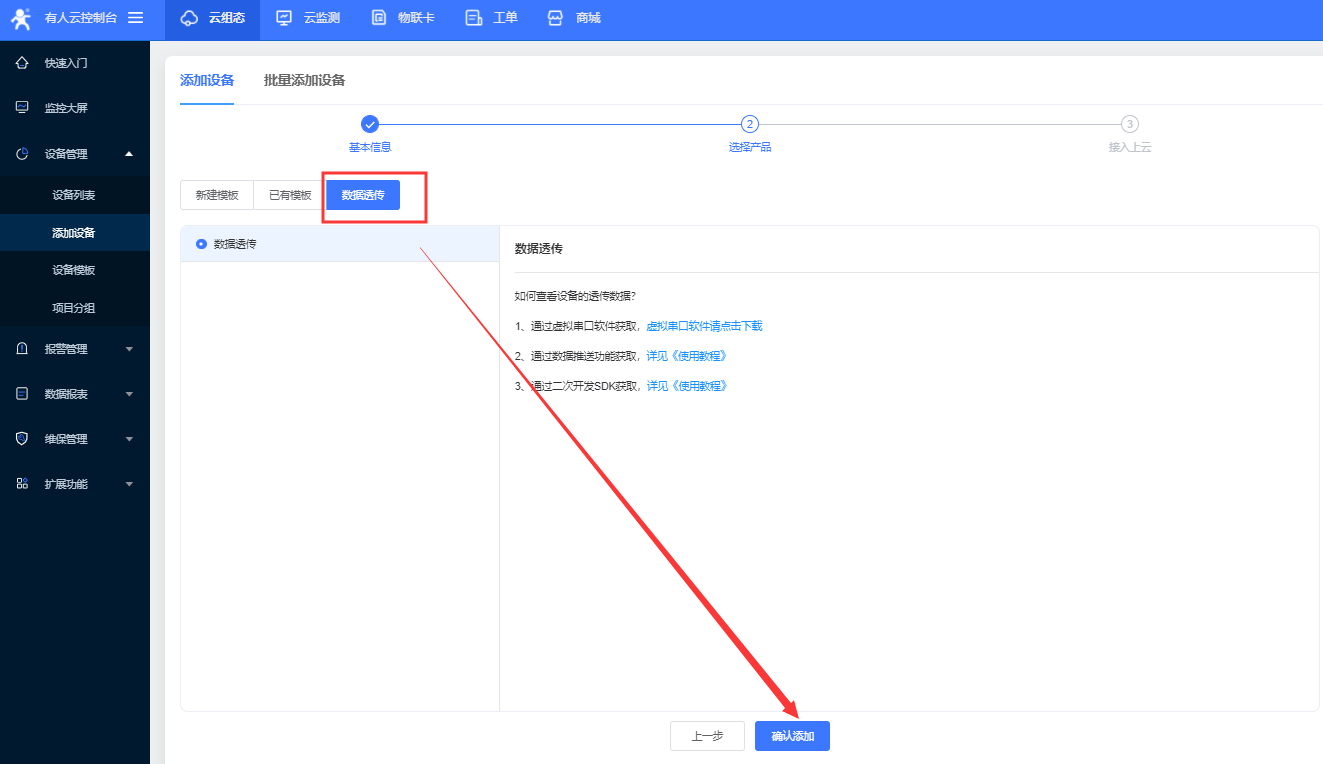Go back to step 1 基本信息 checkmark
This screenshot has width=1323, height=764.
(370, 124)
